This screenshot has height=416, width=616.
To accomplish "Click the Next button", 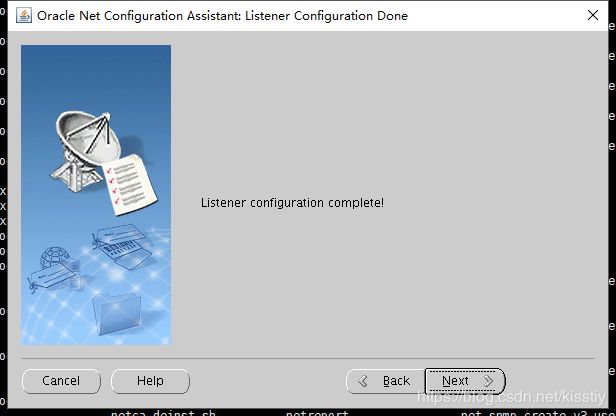I will point(465,381).
